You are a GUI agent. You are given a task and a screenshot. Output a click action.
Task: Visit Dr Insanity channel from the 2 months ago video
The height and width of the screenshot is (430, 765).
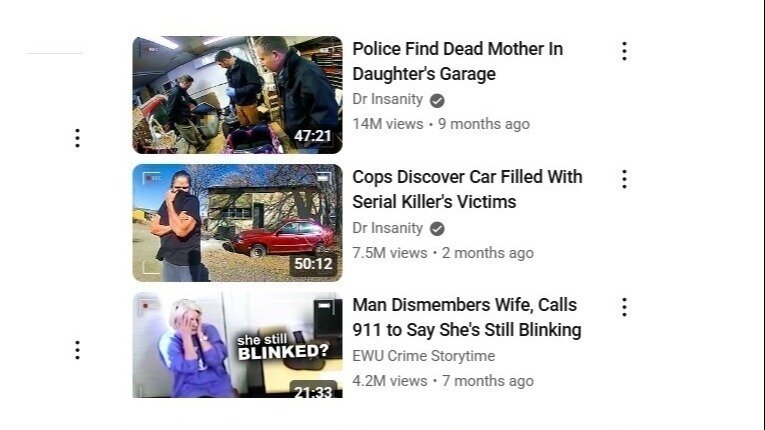click(388, 228)
